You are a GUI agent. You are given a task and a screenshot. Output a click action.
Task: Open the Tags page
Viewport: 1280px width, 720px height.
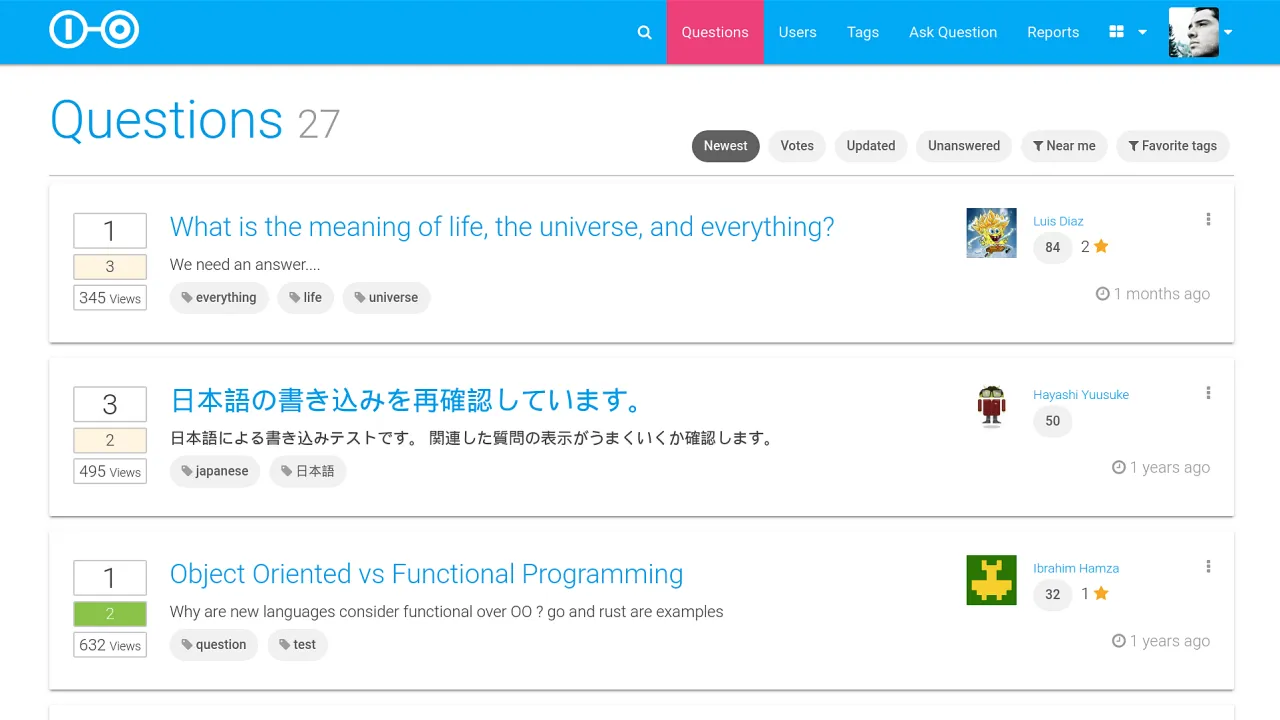(862, 32)
